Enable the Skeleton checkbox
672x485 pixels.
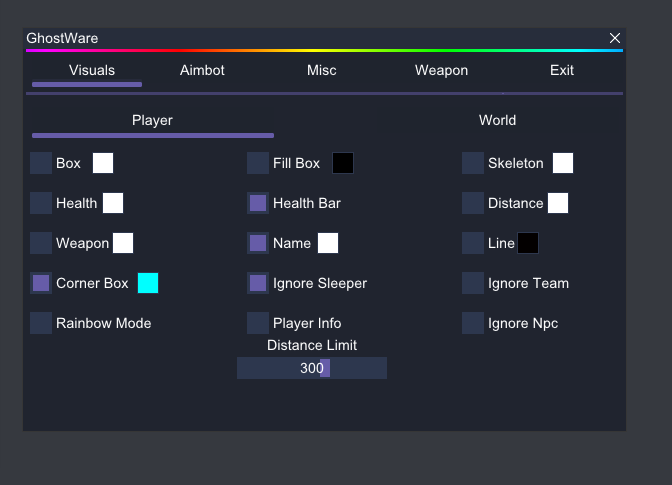pyautogui.click(x=473, y=163)
